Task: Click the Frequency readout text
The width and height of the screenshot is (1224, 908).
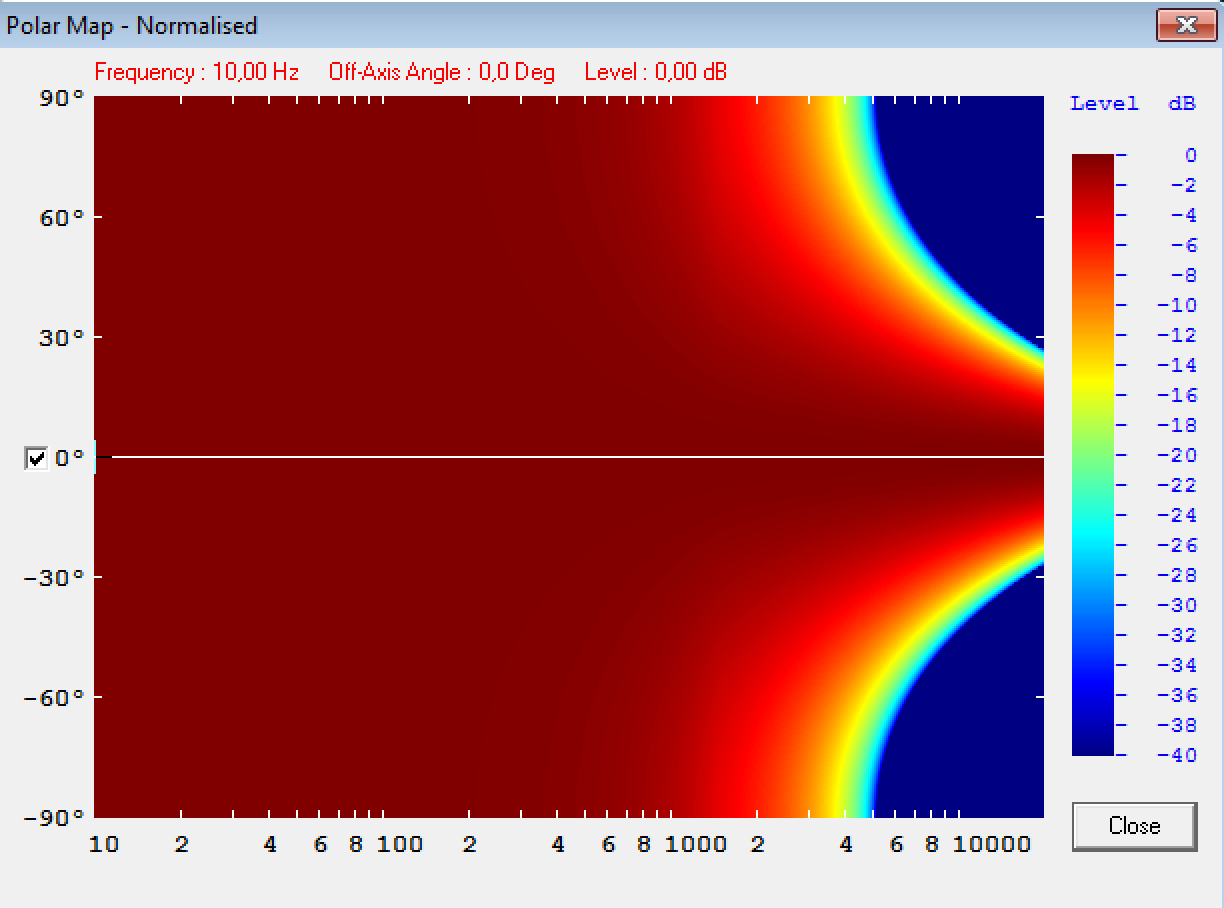Action: point(197,73)
